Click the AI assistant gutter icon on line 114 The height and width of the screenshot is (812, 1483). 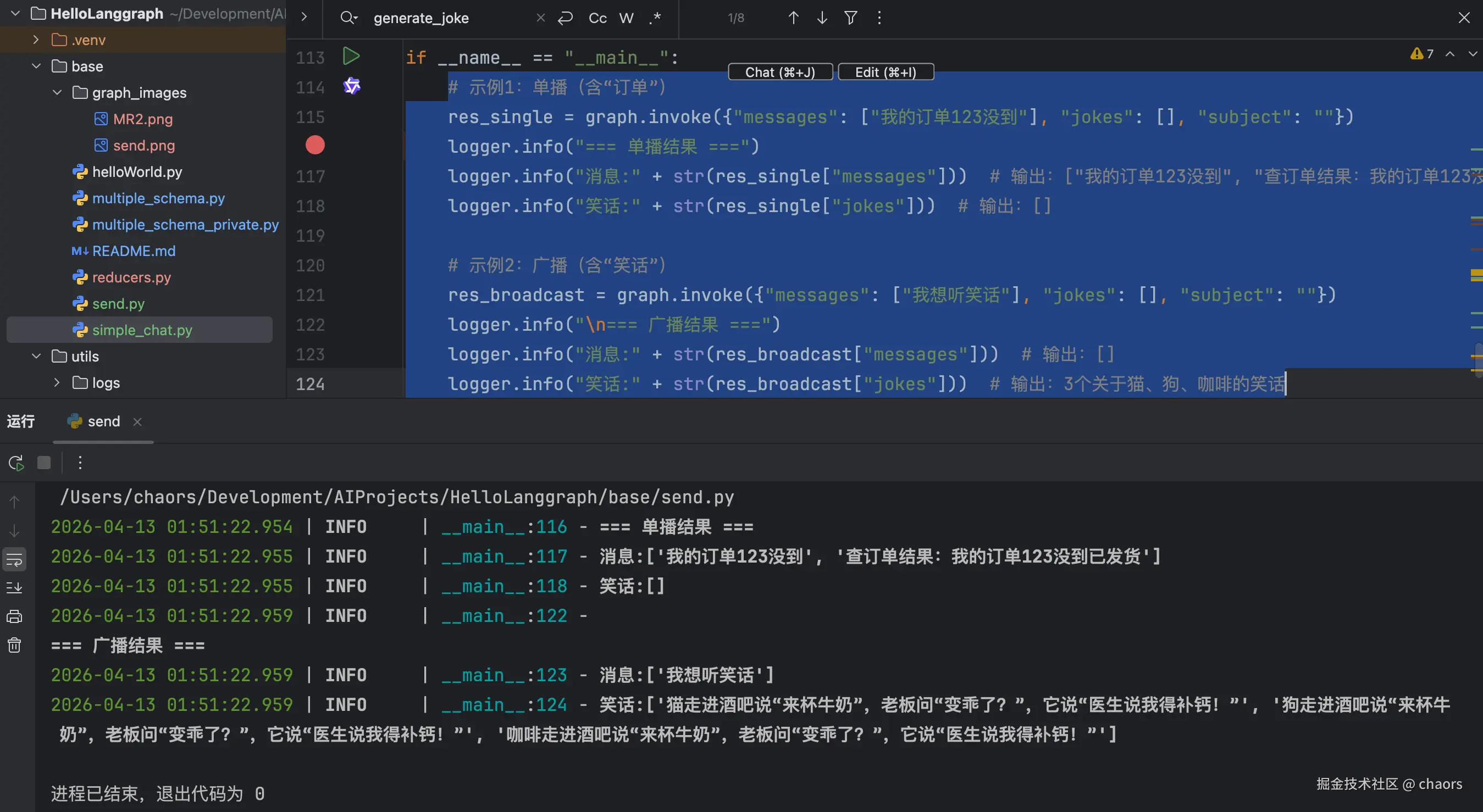tap(352, 86)
